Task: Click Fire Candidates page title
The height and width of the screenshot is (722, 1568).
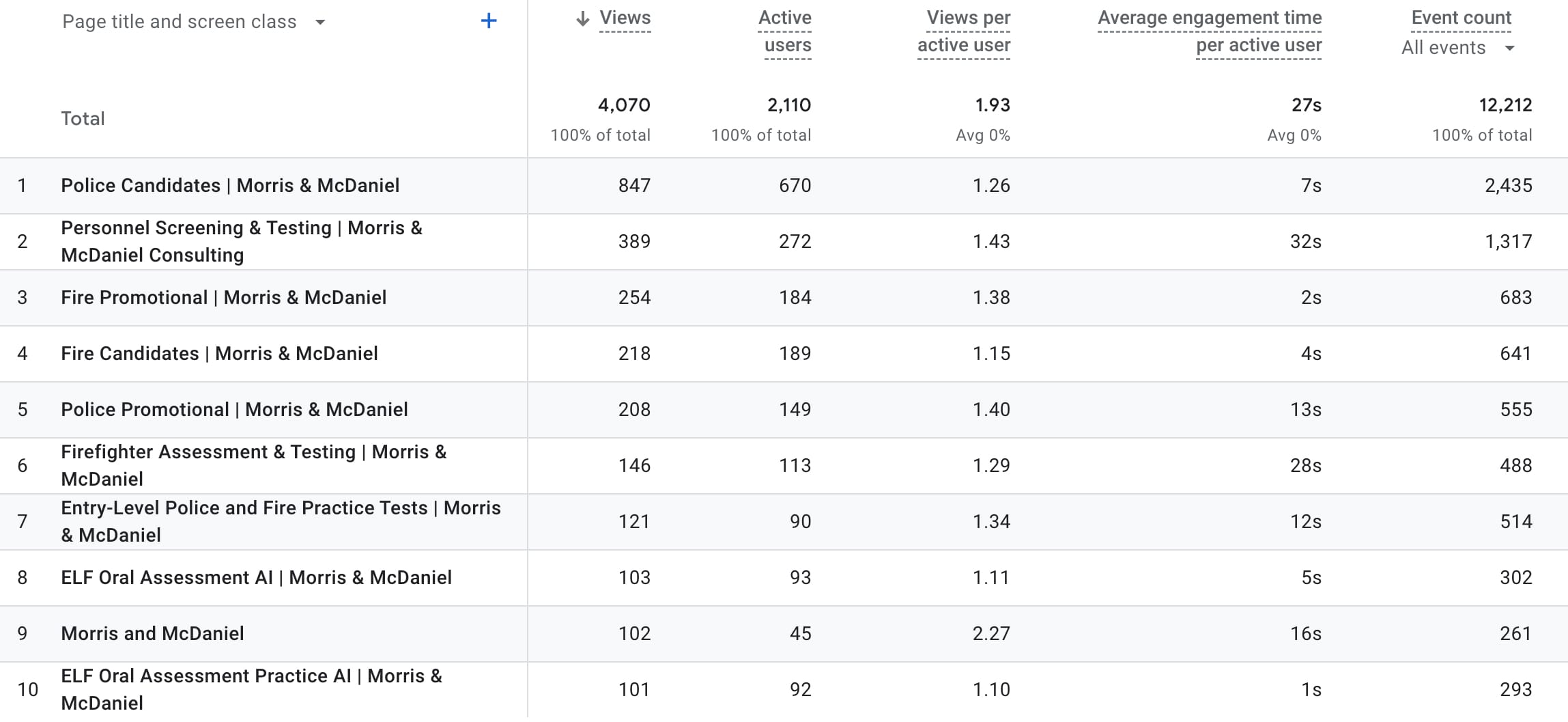Action: pos(219,354)
